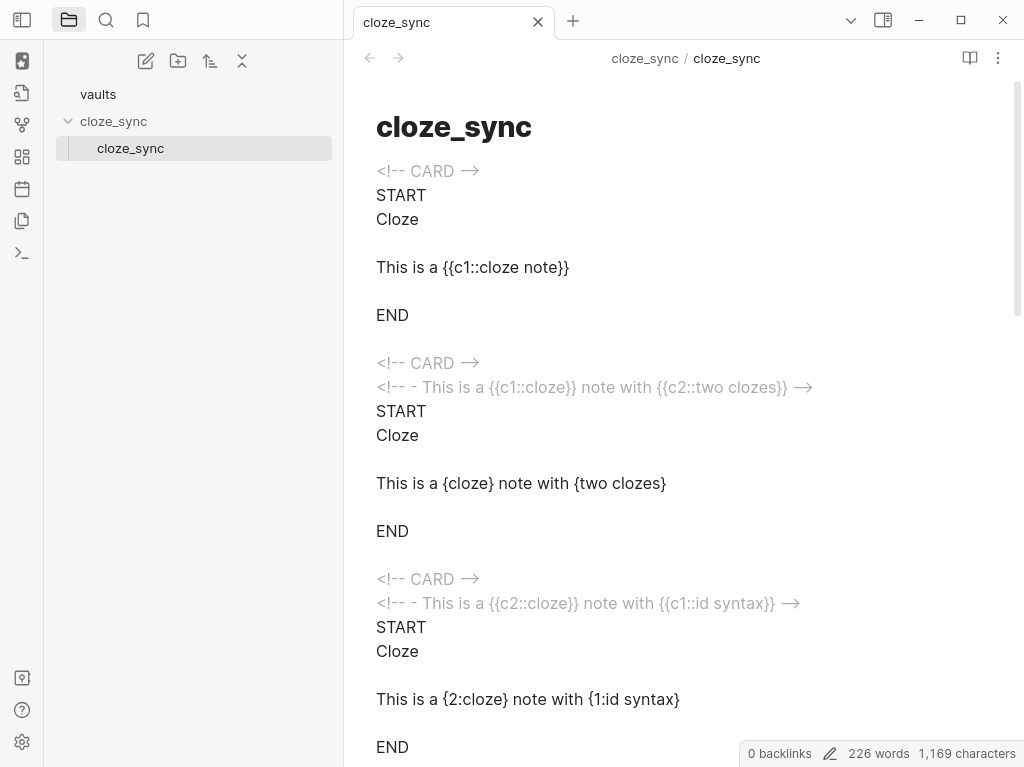
Task: Create a new note
Action: click(146, 61)
